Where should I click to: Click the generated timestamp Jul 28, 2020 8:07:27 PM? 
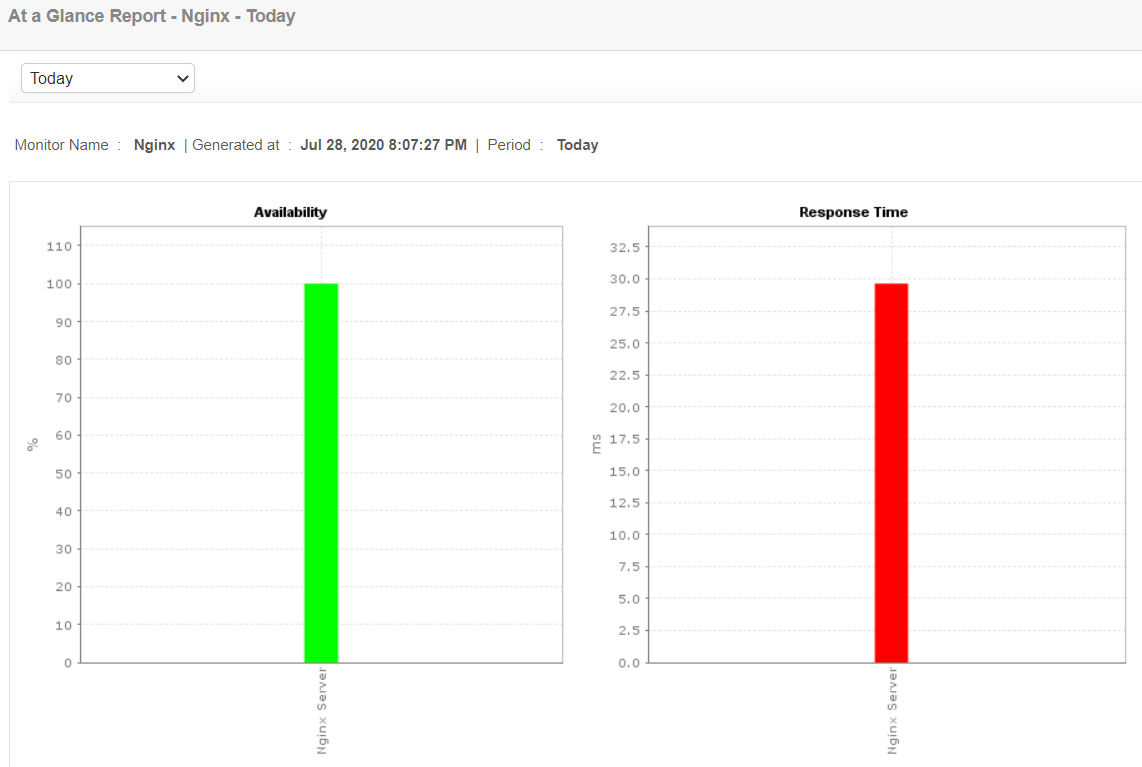pos(384,145)
